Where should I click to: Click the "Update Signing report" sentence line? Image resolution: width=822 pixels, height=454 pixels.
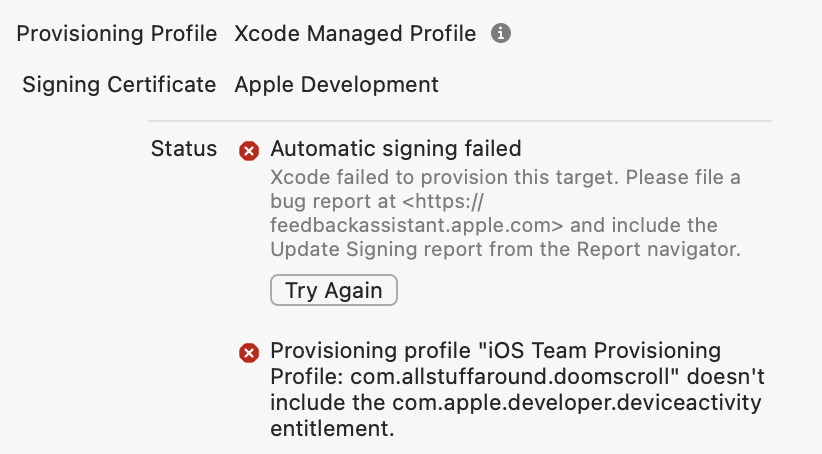click(505, 250)
